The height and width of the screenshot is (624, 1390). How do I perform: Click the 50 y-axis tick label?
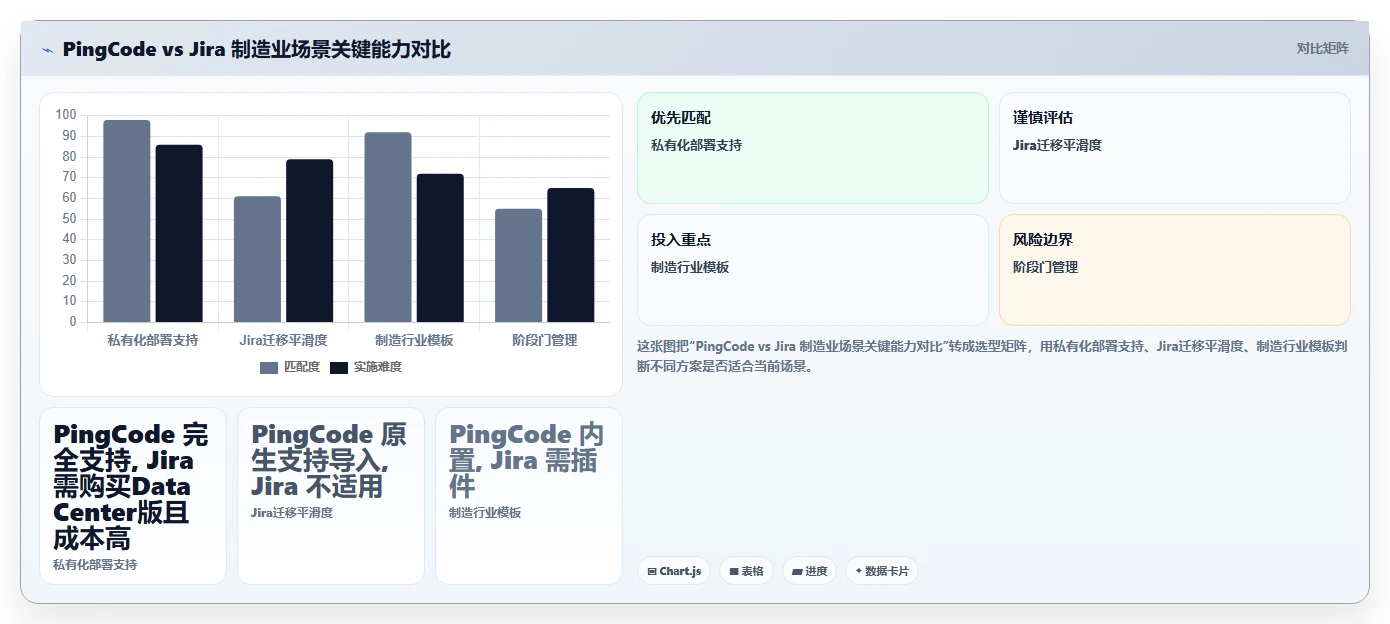point(69,219)
